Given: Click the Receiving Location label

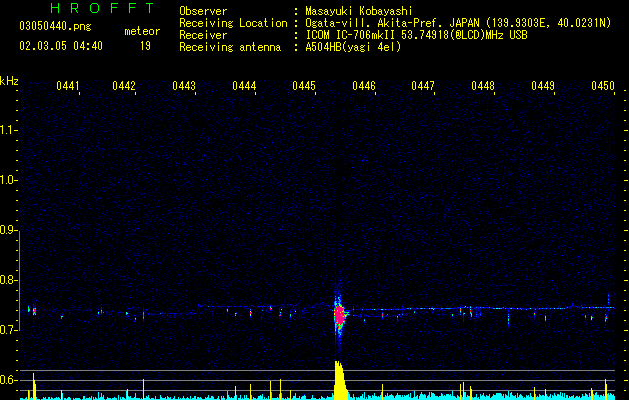Looking at the screenshot, I should pos(233,23).
